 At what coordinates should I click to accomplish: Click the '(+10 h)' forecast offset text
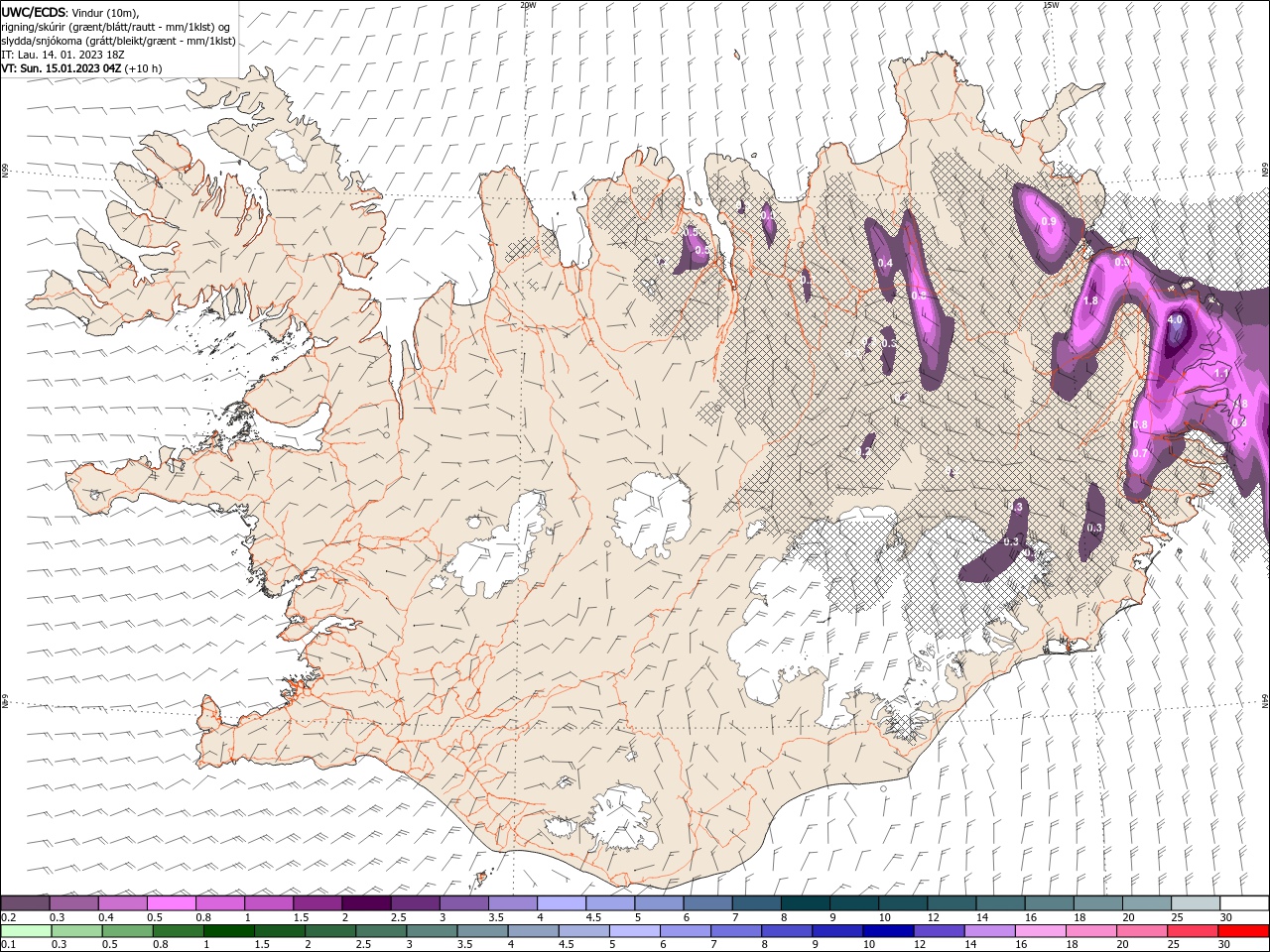[x=143, y=68]
